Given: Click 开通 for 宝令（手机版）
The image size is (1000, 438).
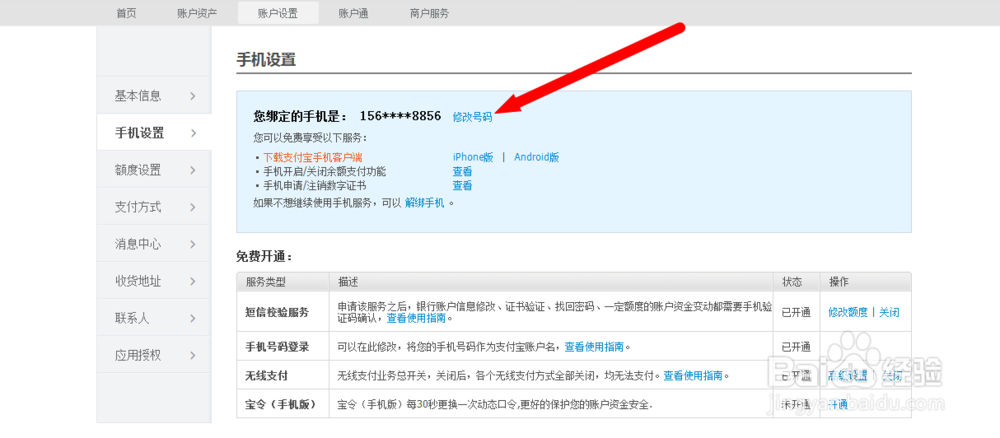Looking at the screenshot, I should point(838,404).
